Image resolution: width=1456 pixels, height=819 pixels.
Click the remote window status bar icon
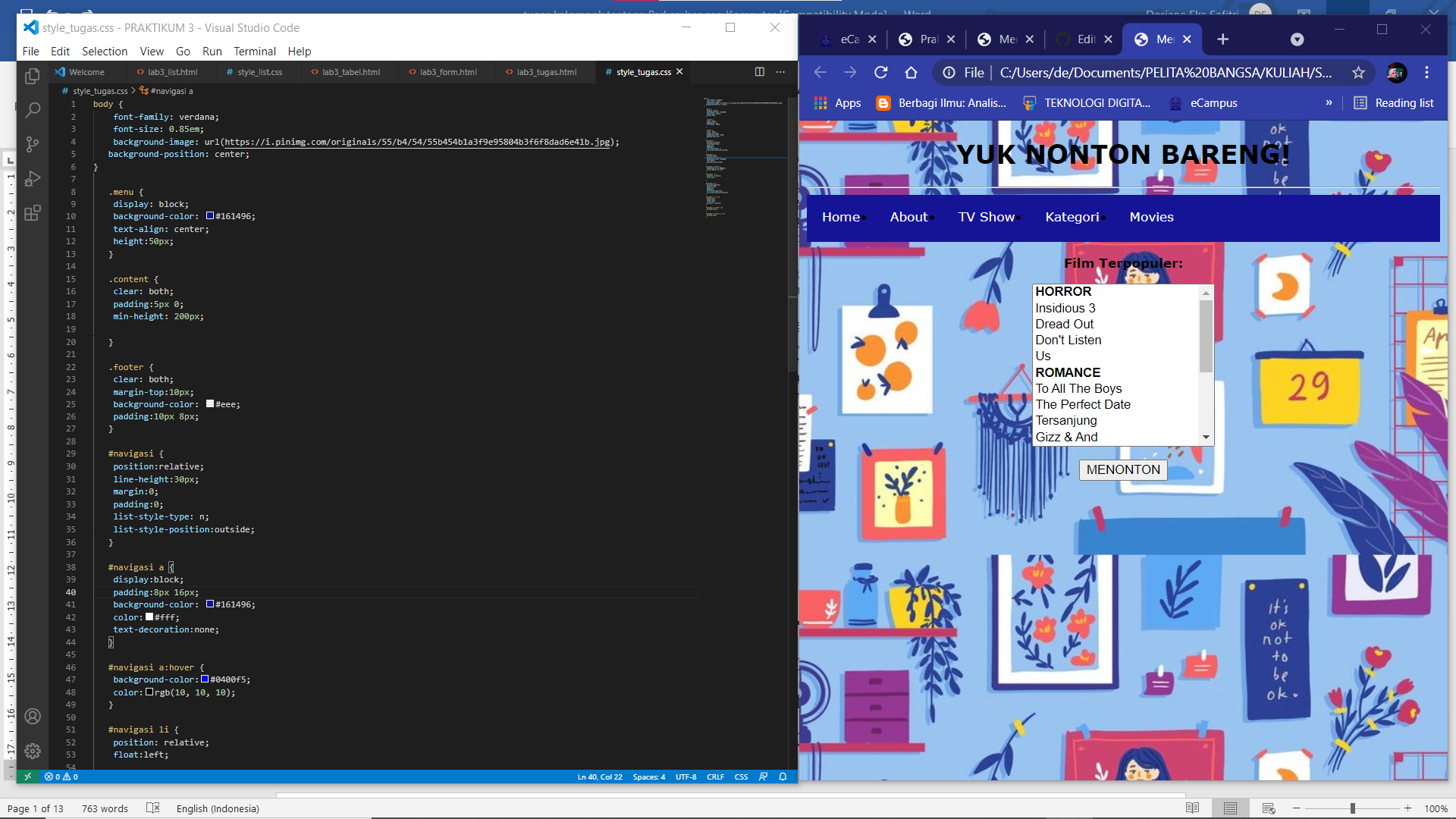click(27, 777)
